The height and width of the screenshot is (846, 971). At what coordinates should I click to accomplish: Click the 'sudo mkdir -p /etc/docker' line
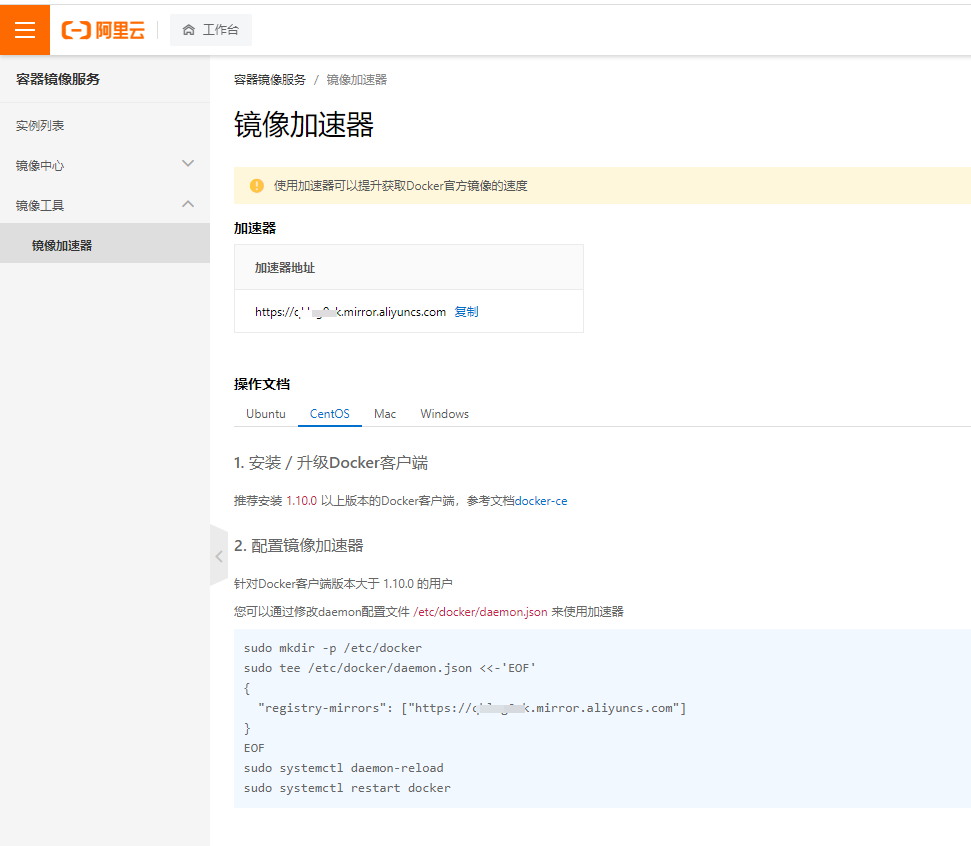click(333, 648)
